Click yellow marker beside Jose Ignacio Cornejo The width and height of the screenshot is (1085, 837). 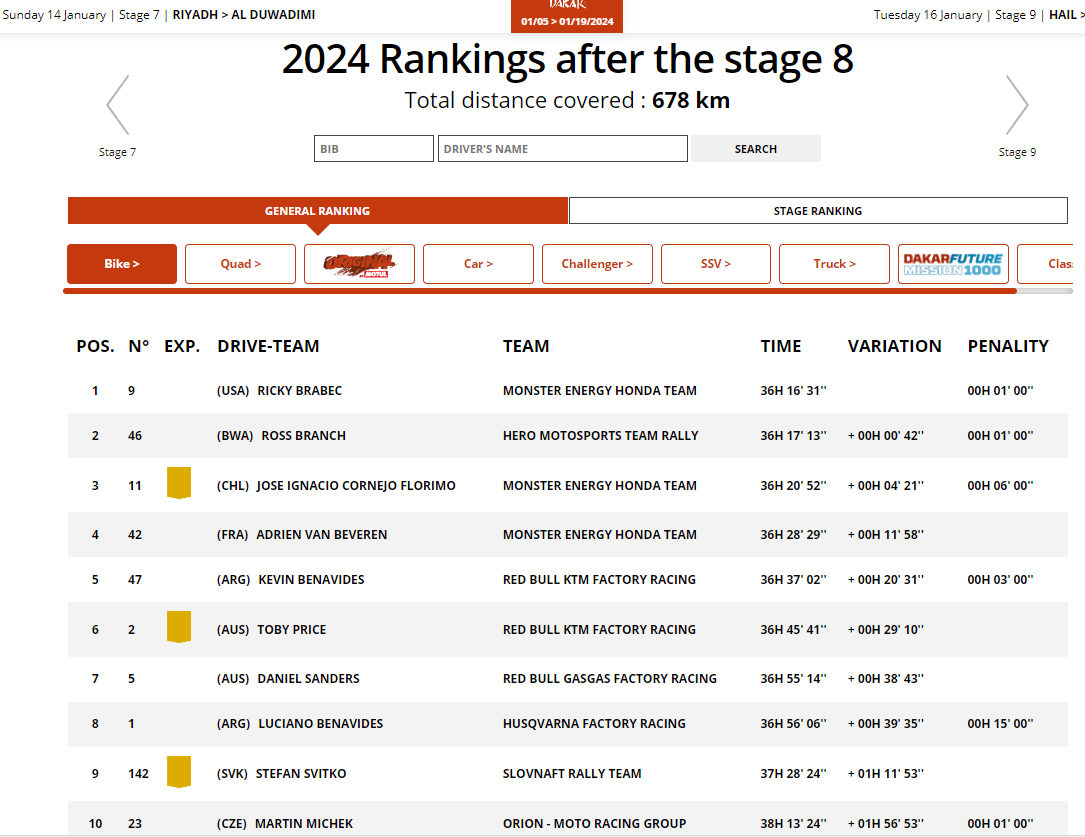[x=179, y=483]
